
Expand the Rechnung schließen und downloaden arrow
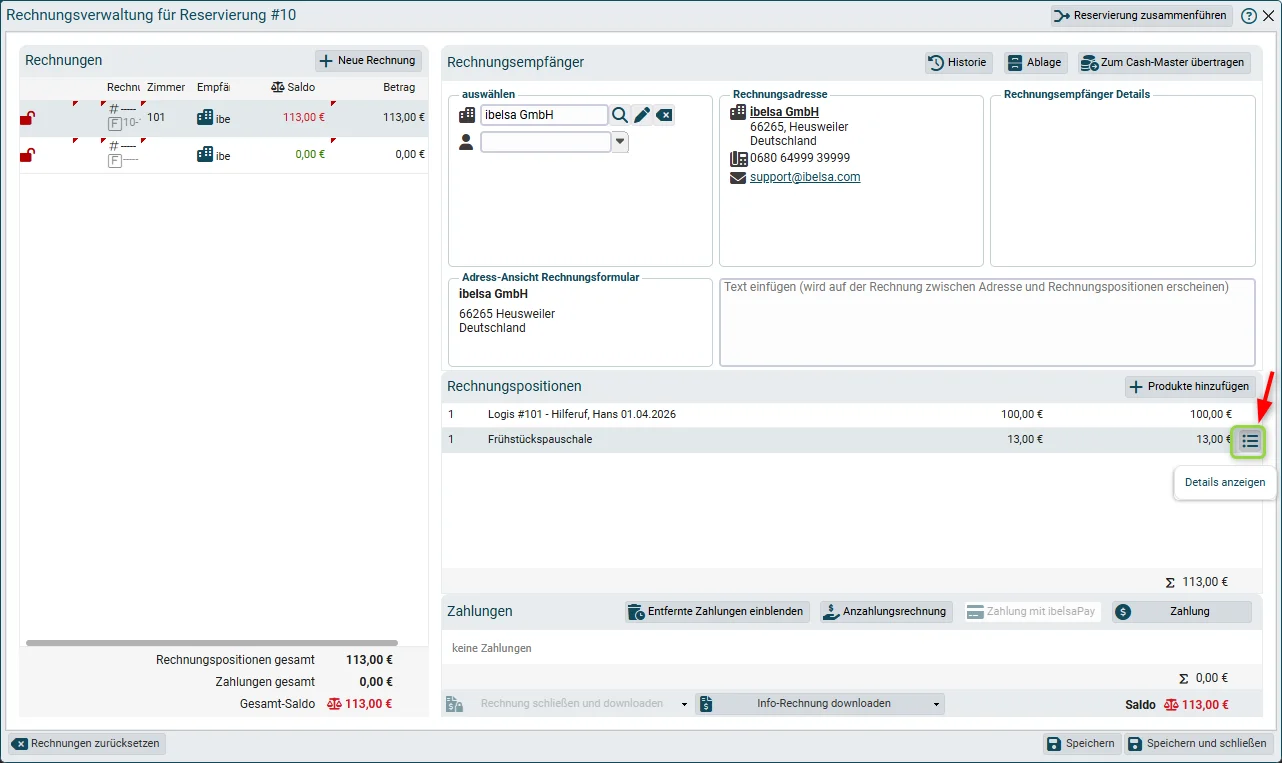tap(684, 704)
